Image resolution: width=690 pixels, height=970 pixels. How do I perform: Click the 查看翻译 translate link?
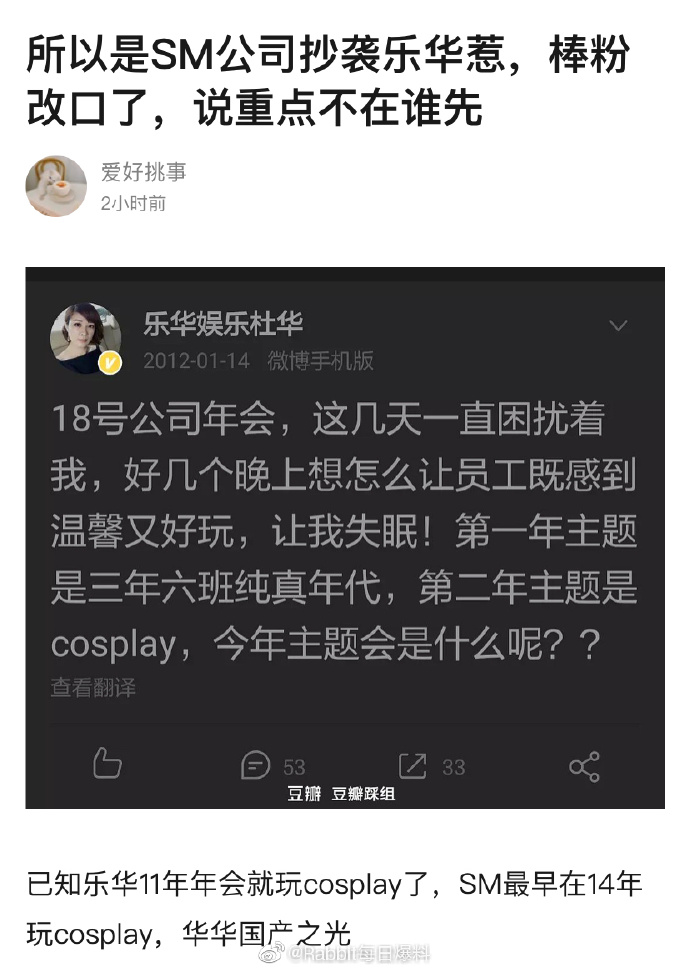click(93, 687)
